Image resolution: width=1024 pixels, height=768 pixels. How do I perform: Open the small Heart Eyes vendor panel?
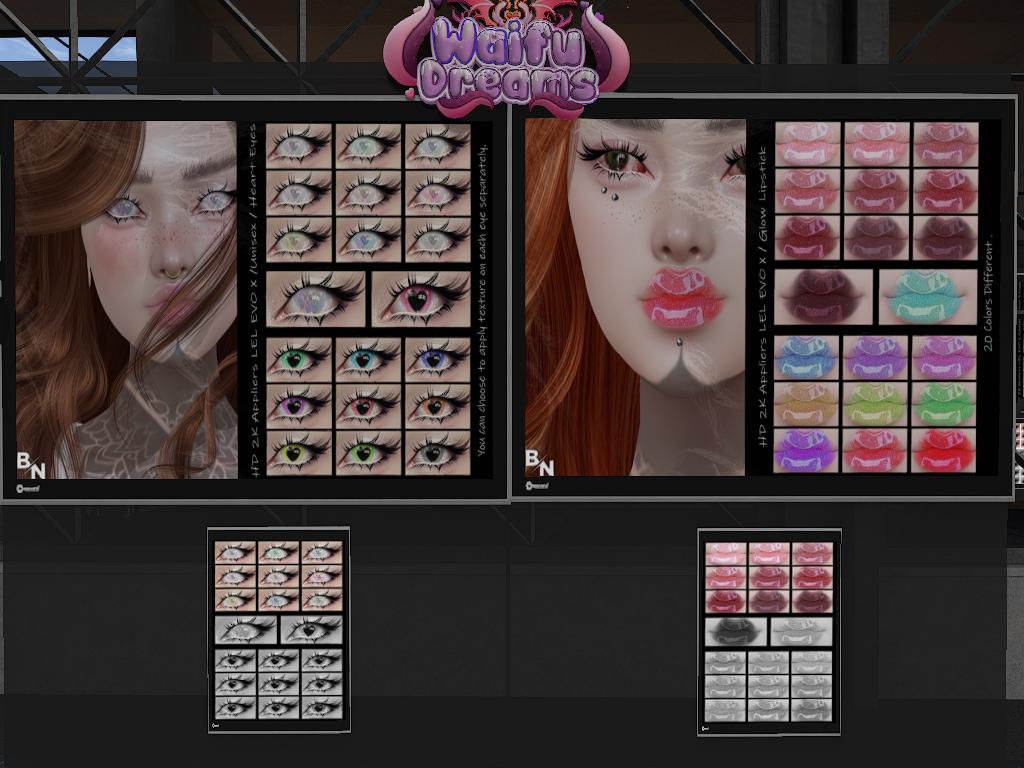click(x=279, y=630)
